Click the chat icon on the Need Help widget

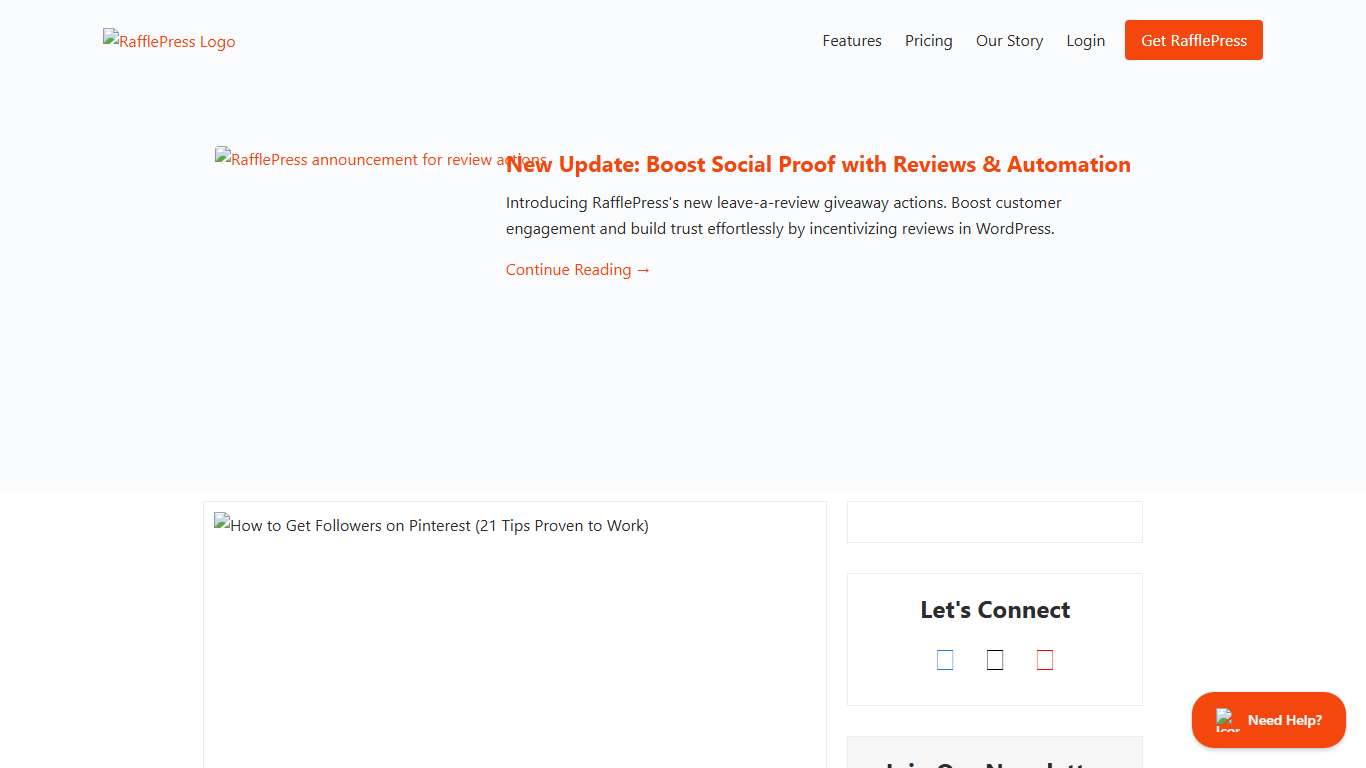1226,720
